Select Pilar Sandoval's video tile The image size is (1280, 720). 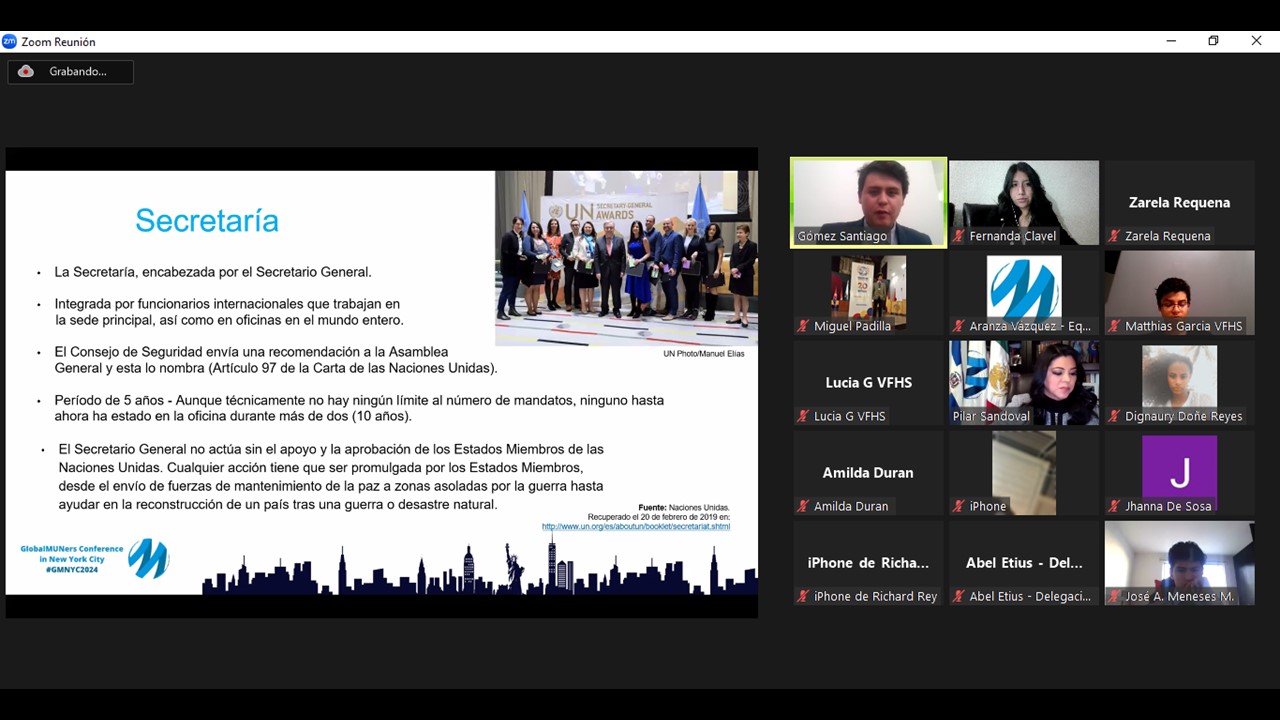[x=1023, y=380]
